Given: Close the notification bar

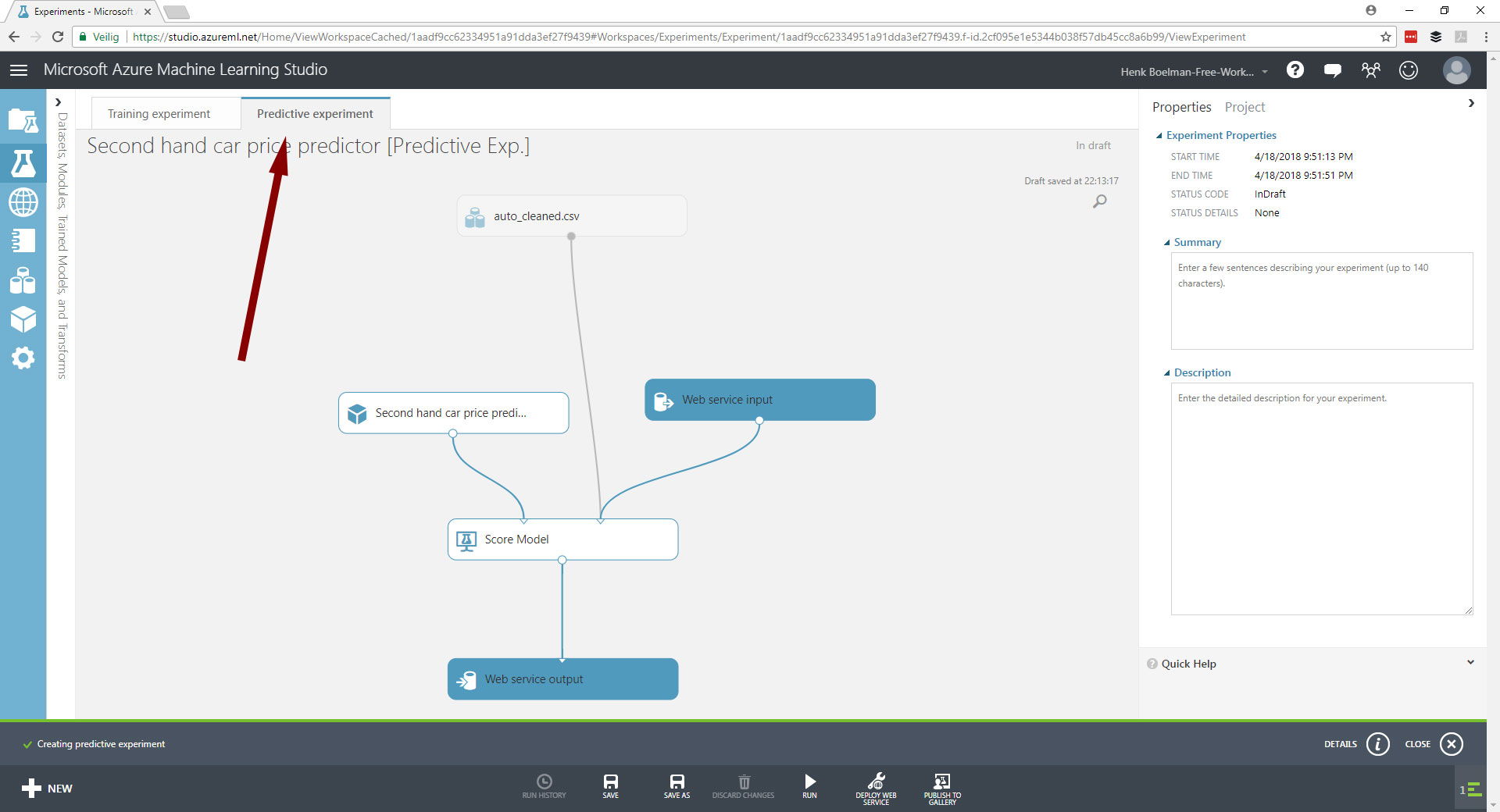Looking at the screenshot, I should point(1452,744).
